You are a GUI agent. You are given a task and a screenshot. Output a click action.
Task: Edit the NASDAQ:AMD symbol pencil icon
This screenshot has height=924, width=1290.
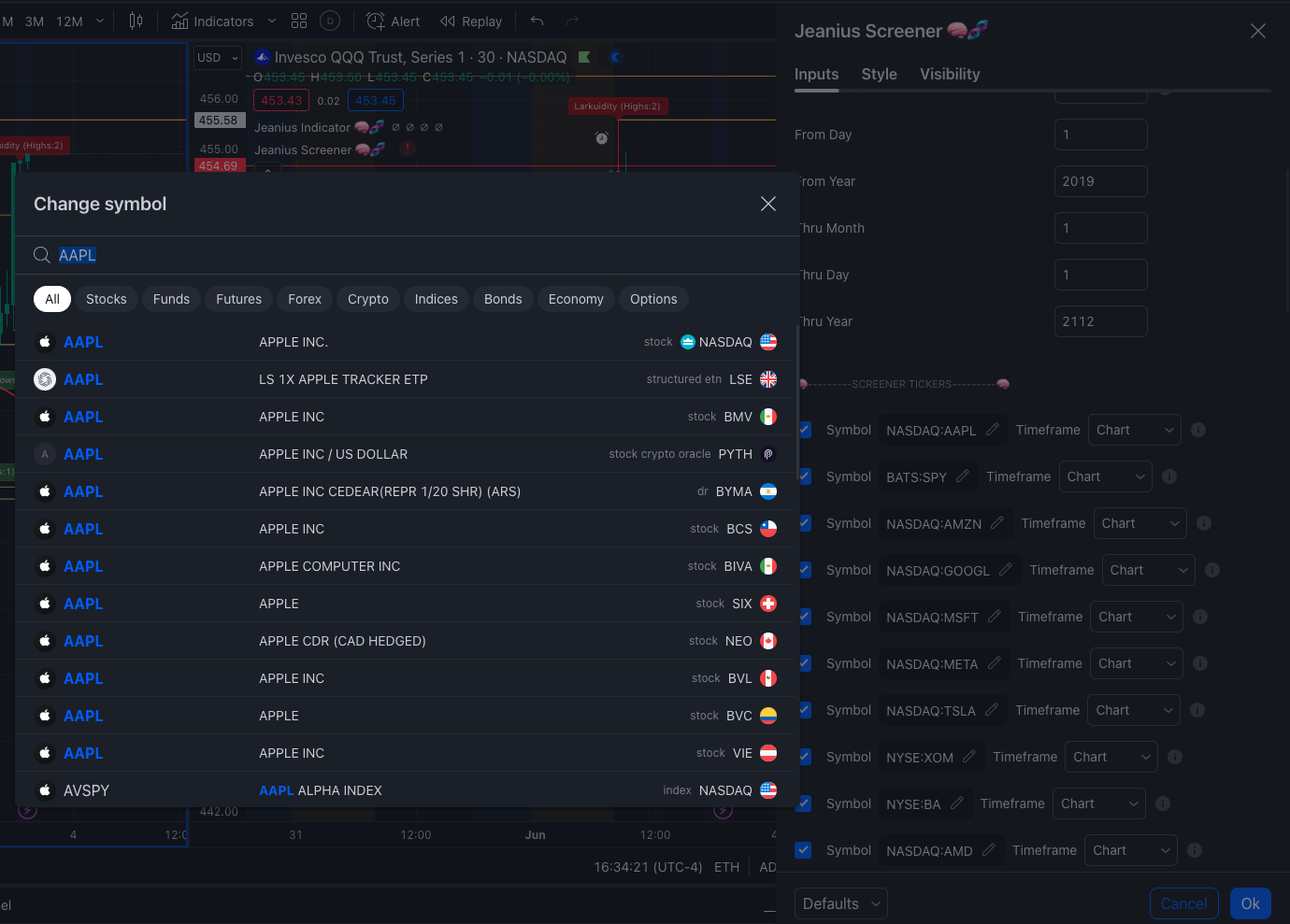pyautogui.click(x=989, y=850)
